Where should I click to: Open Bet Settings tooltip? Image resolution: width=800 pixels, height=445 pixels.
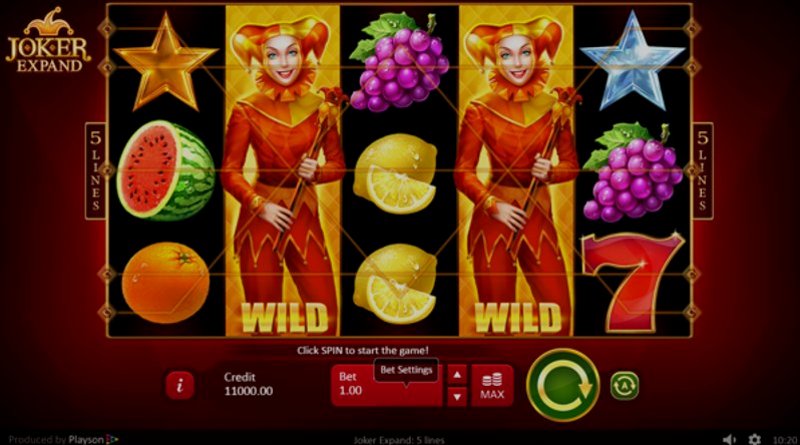pyautogui.click(x=406, y=370)
